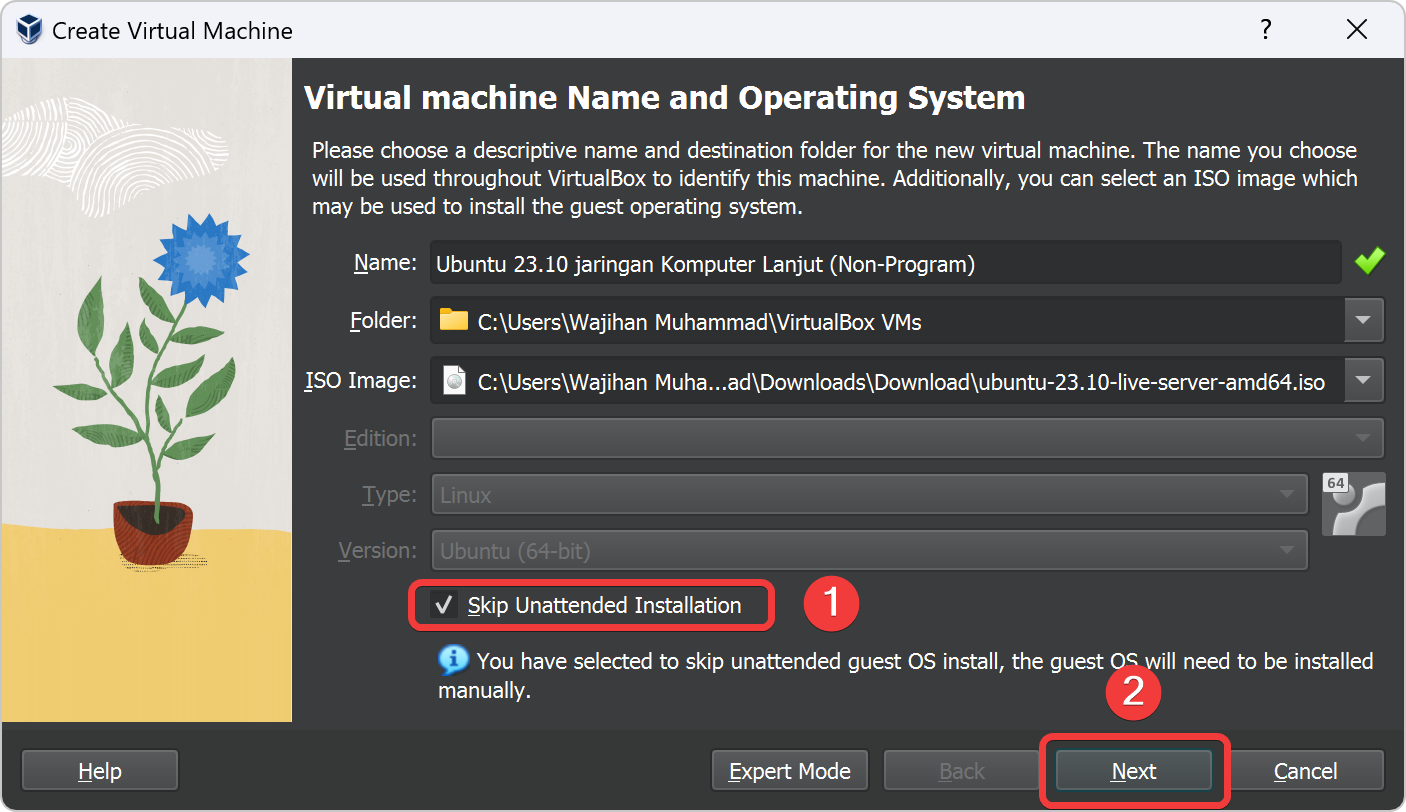
Task: Click the question mark help icon in title bar
Action: tap(1265, 29)
